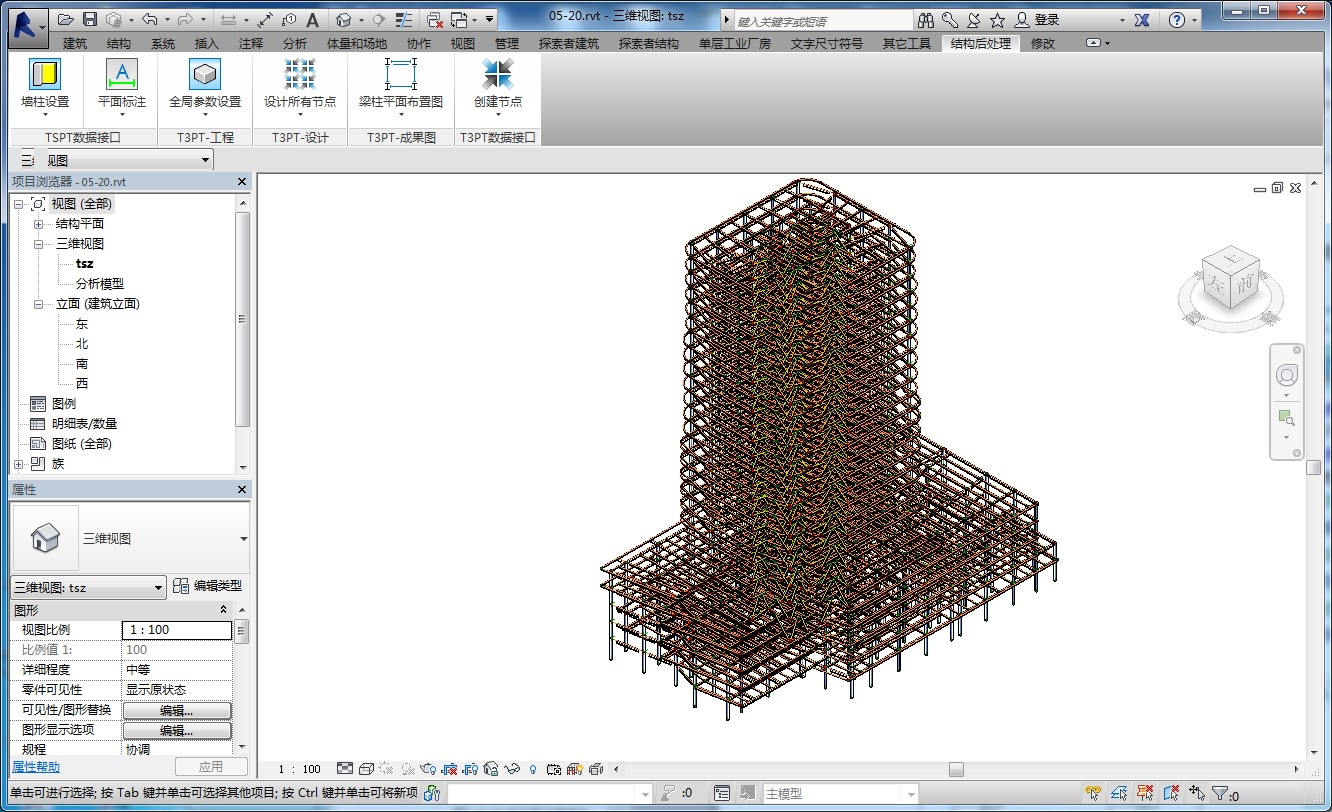This screenshot has height=812, width=1332.
Task: Open the 墙柱设置 tool in ribbon
Action: (x=45, y=84)
